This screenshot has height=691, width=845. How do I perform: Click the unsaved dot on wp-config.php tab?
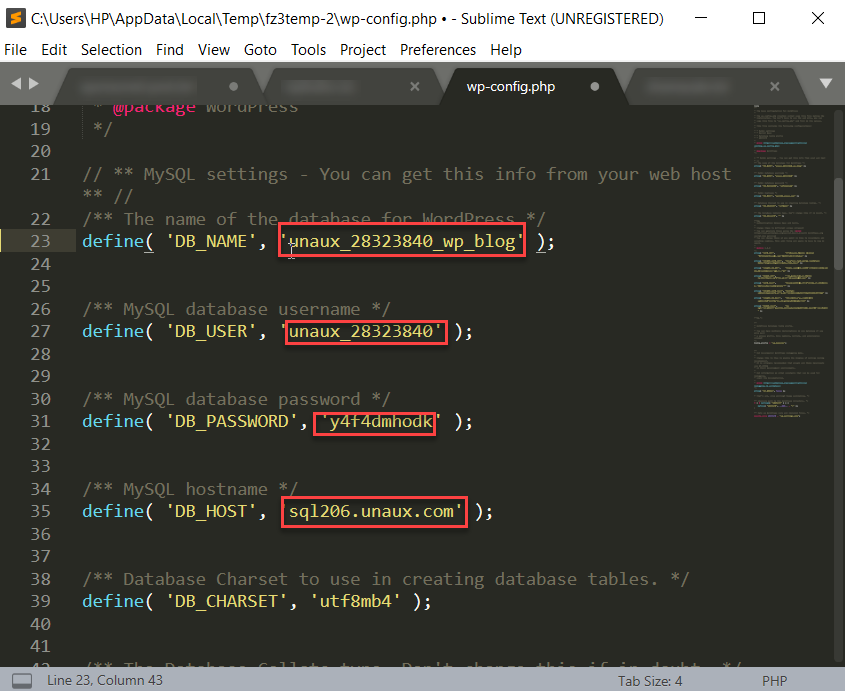(594, 86)
